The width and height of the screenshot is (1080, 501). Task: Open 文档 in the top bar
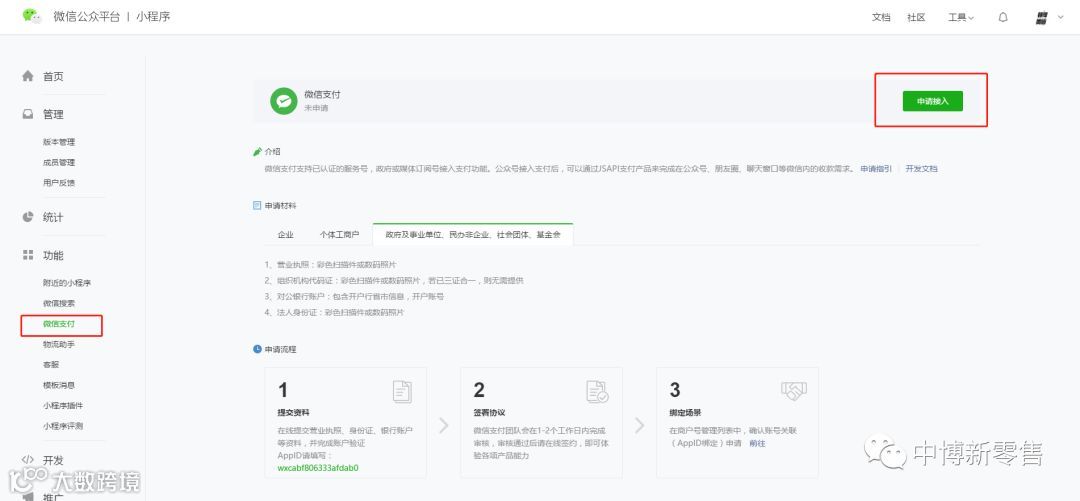point(881,18)
